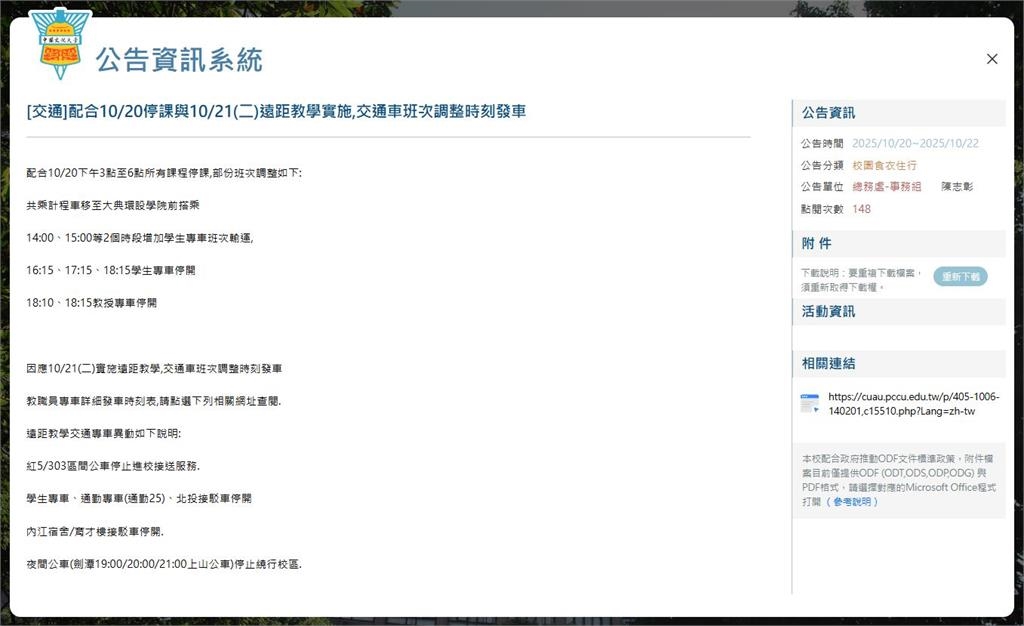
Task: Open the 校園食衣住行 category link
Action: 884,165
